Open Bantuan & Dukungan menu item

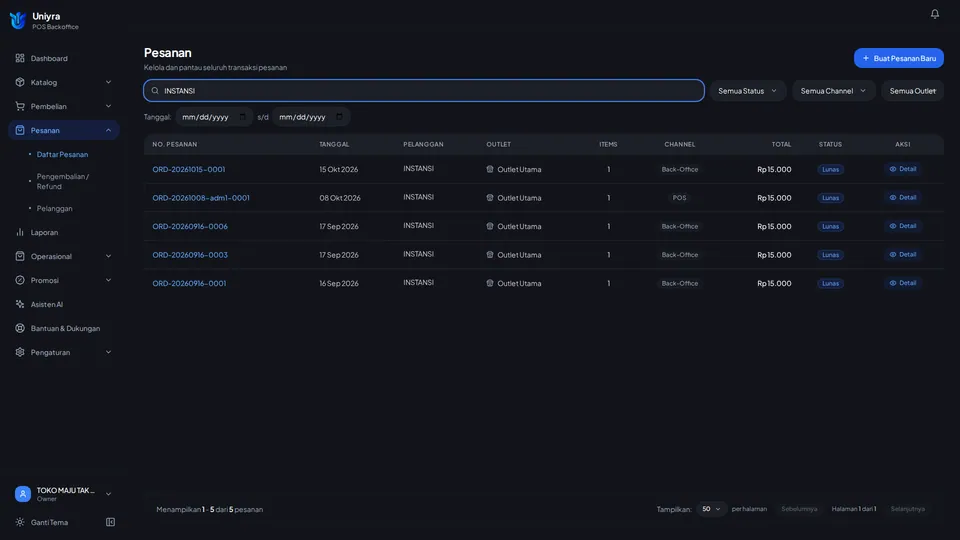tap(64, 328)
